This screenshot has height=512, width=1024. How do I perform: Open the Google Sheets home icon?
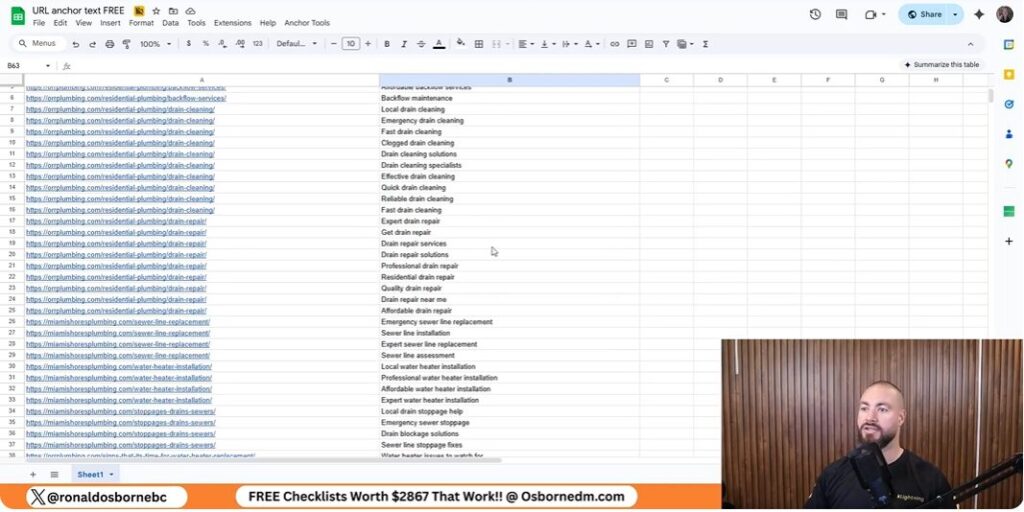tap(18, 16)
